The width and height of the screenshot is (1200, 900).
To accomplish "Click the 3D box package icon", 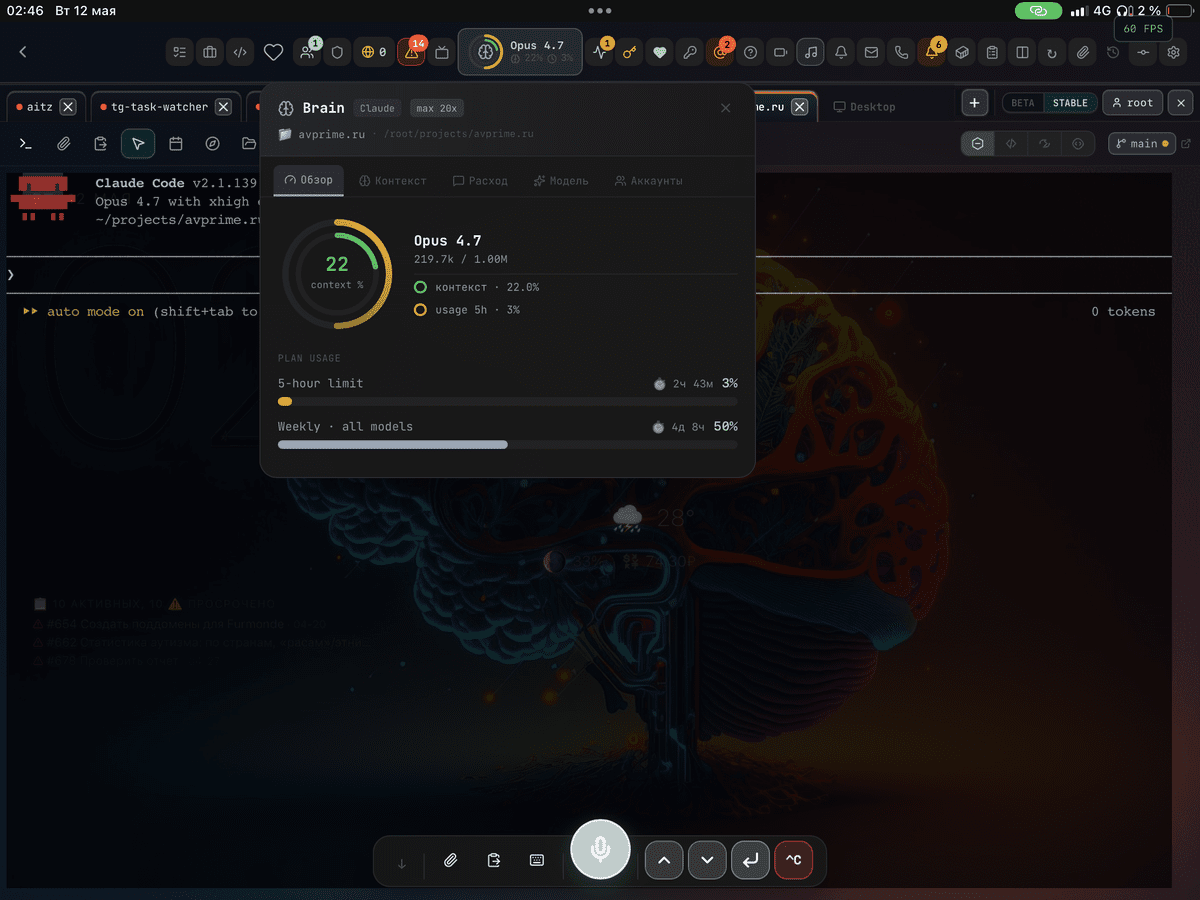I will [x=962, y=52].
